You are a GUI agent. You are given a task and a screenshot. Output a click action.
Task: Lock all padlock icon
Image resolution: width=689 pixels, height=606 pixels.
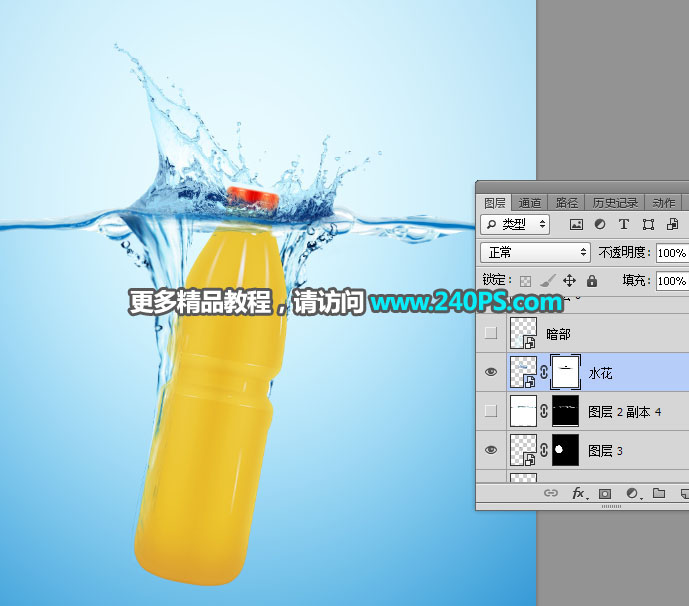click(x=592, y=280)
